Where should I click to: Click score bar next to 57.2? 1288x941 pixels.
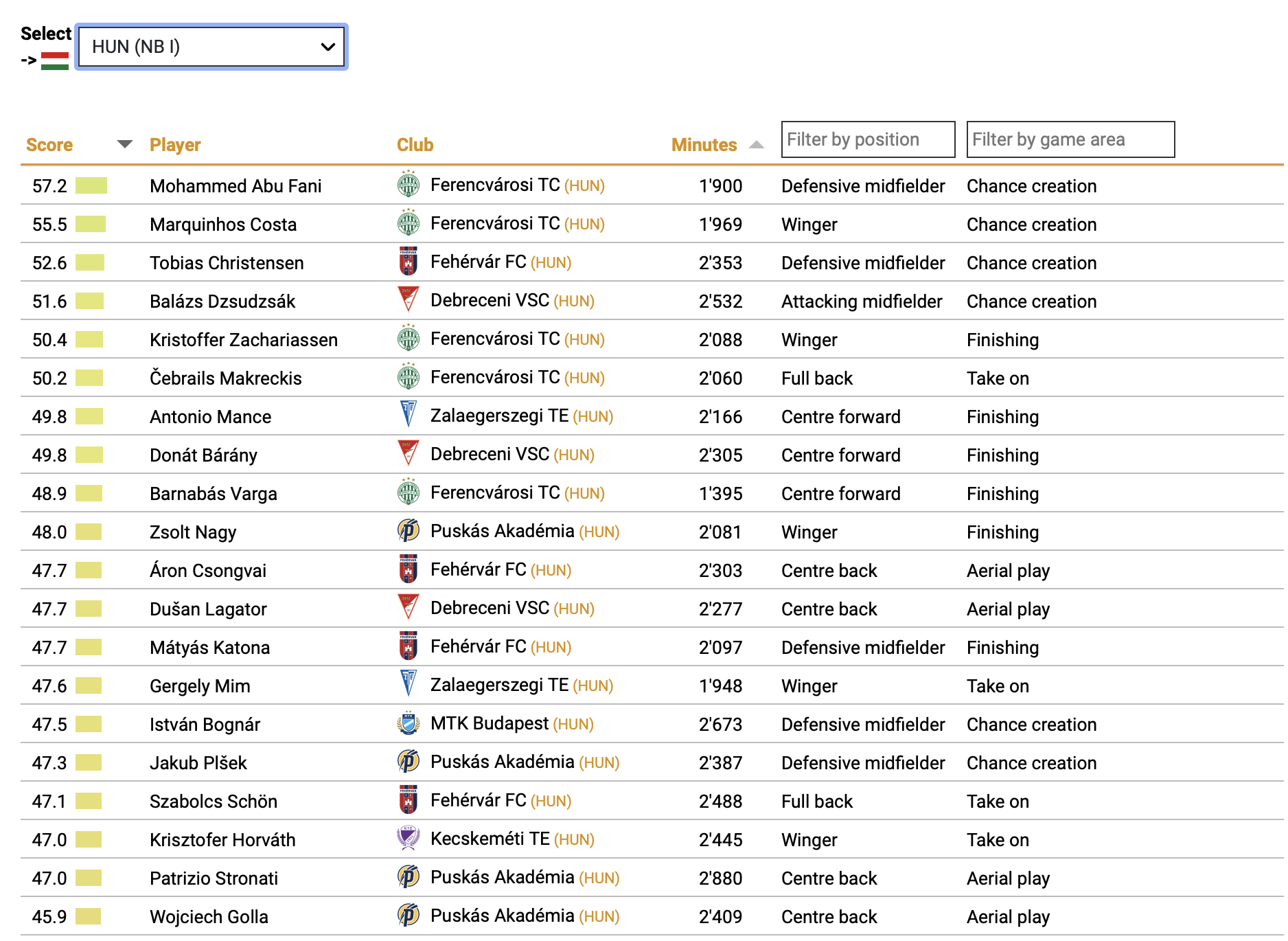(x=91, y=185)
